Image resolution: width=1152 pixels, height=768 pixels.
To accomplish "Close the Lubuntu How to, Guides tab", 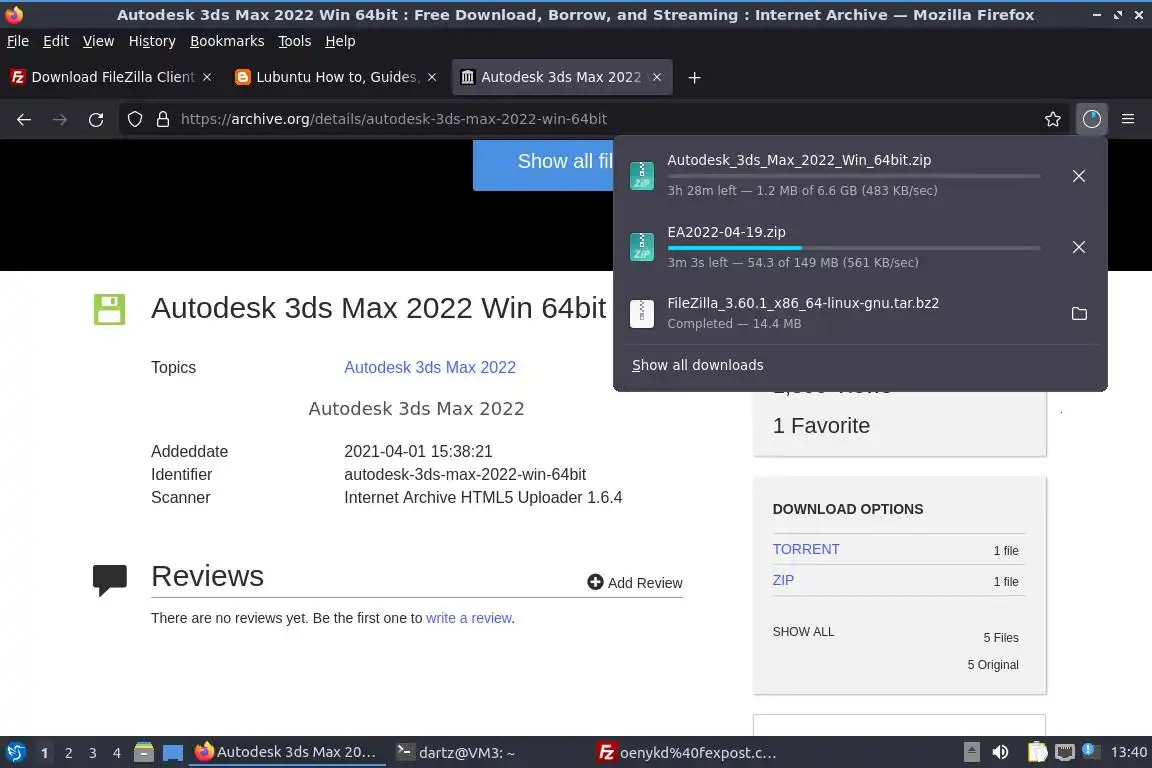I will [x=432, y=77].
